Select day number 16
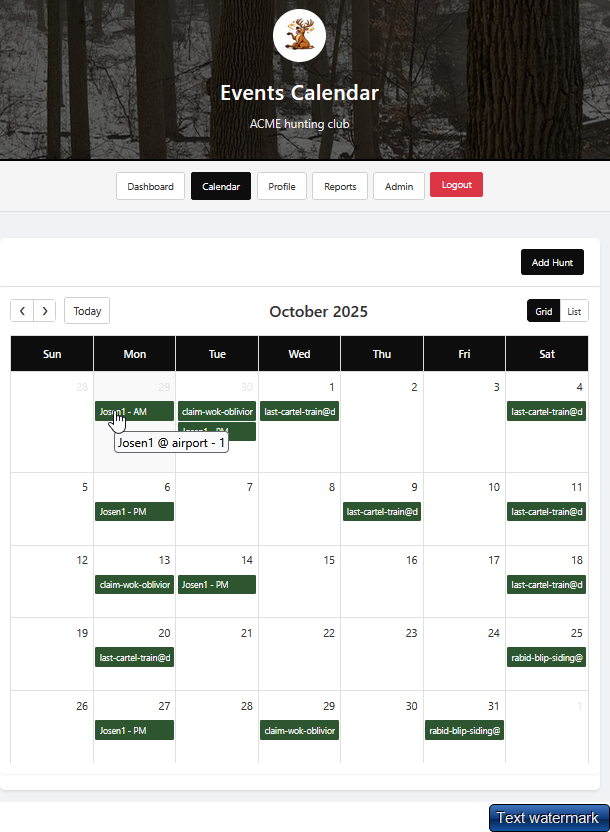610x832 pixels. coord(412,560)
